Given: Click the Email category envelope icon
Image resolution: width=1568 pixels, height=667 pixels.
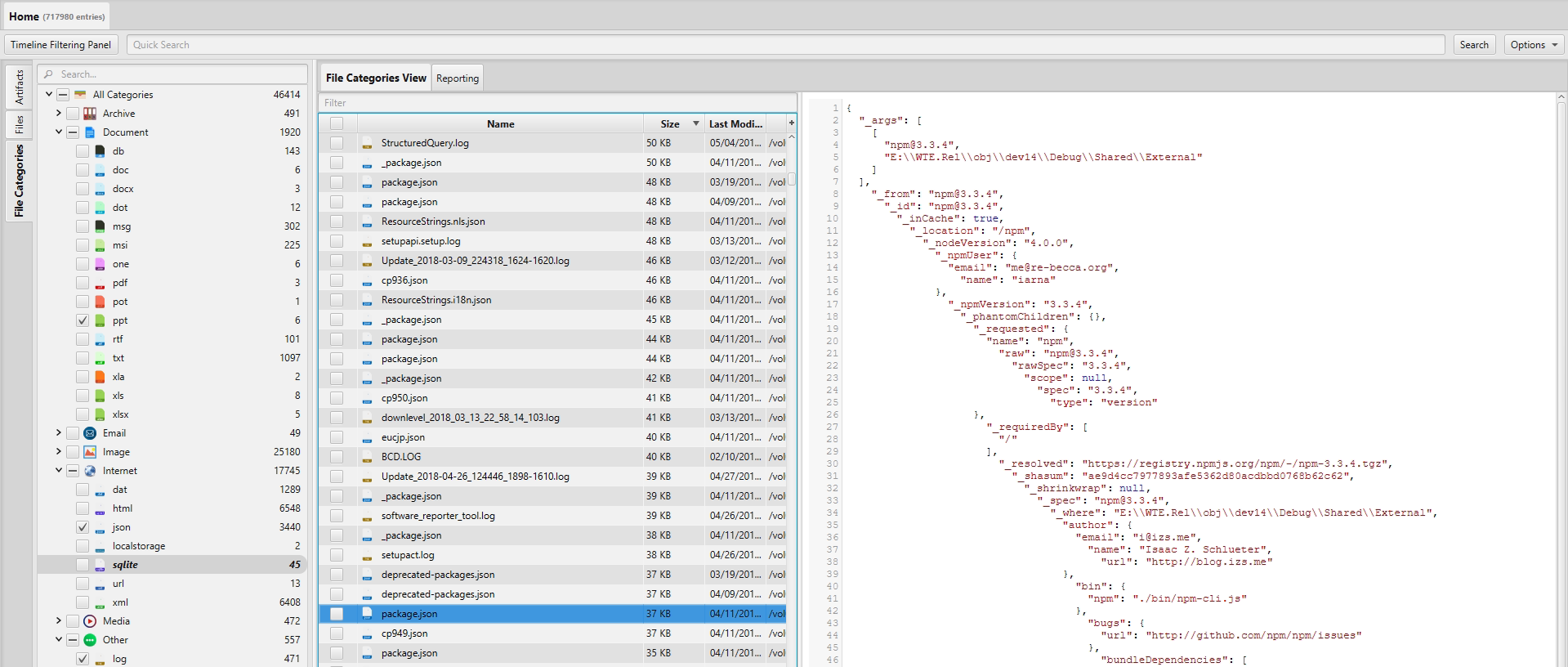Looking at the screenshot, I should point(90,433).
